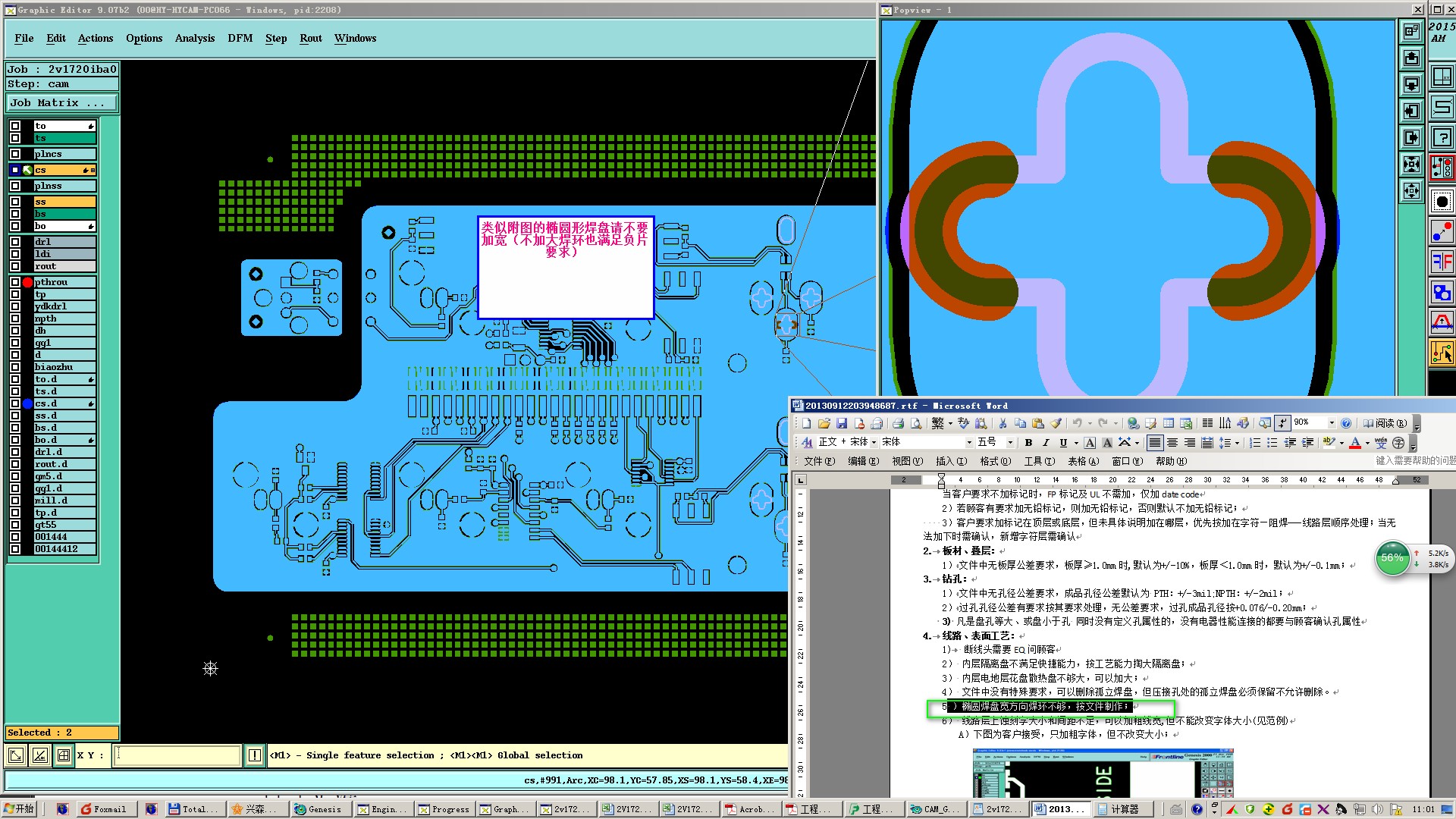Toggle bold formatting in Word
Image resolution: width=1456 pixels, height=819 pixels.
[1028, 443]
